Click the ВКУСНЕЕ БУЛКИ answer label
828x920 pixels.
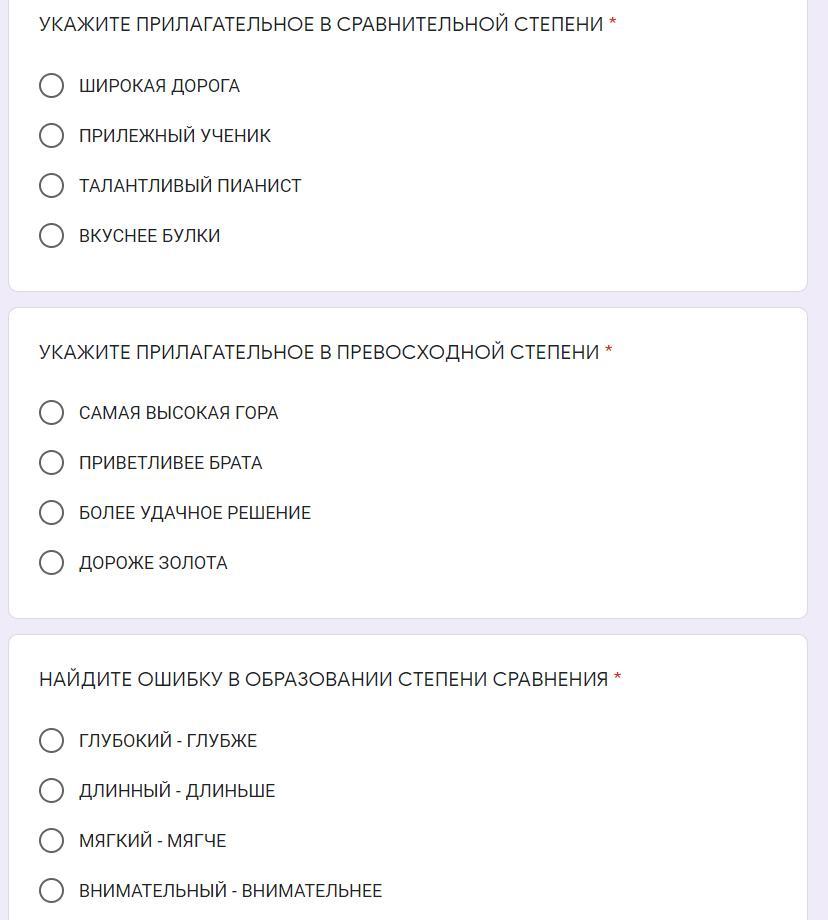150,236
